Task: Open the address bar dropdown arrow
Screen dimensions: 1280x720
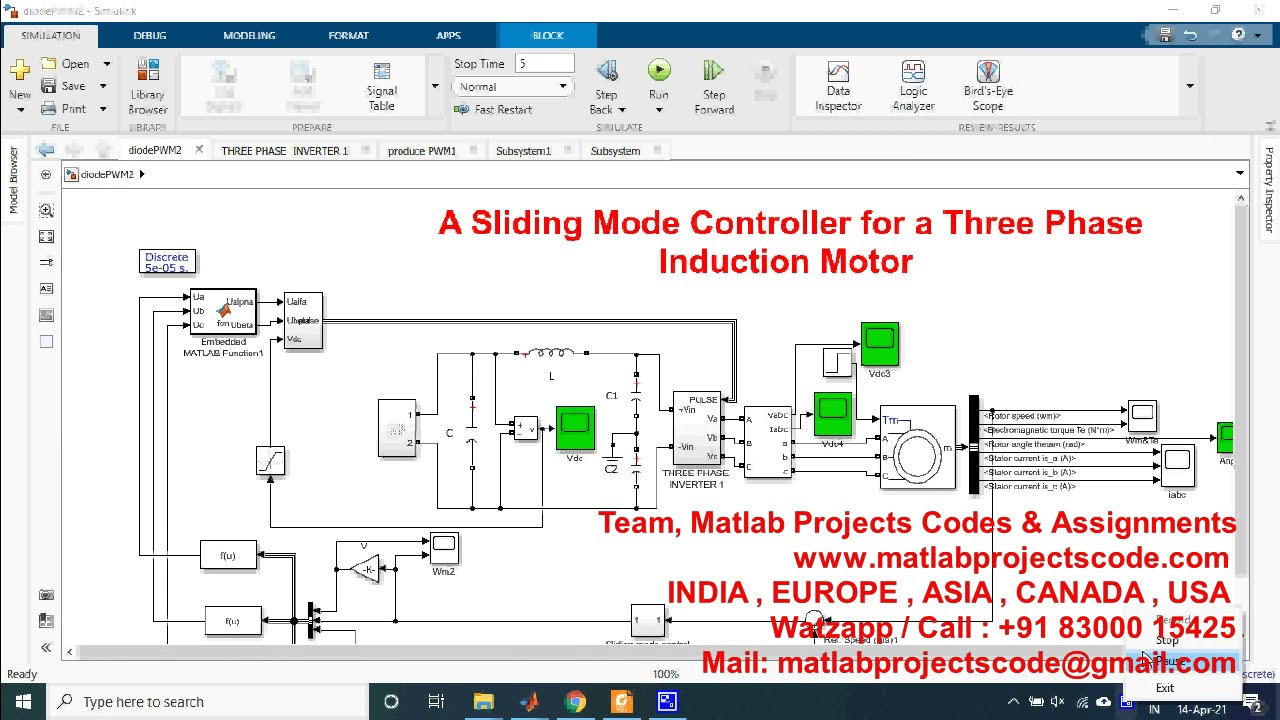Action: [x=1240, y=174]
